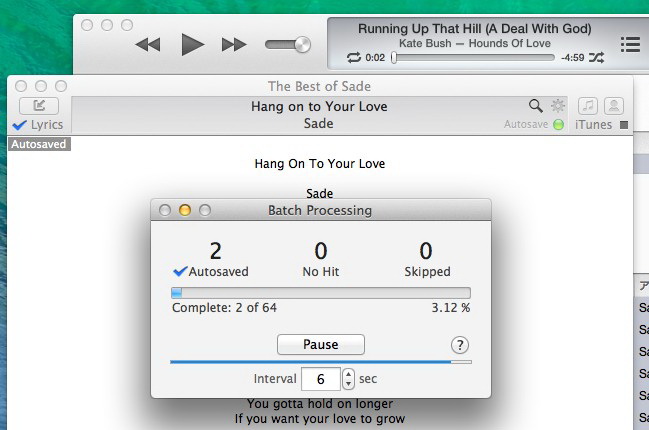649x430 pixels.
Task: Click the Interval stepper arrows
Action: coord(348,379)
